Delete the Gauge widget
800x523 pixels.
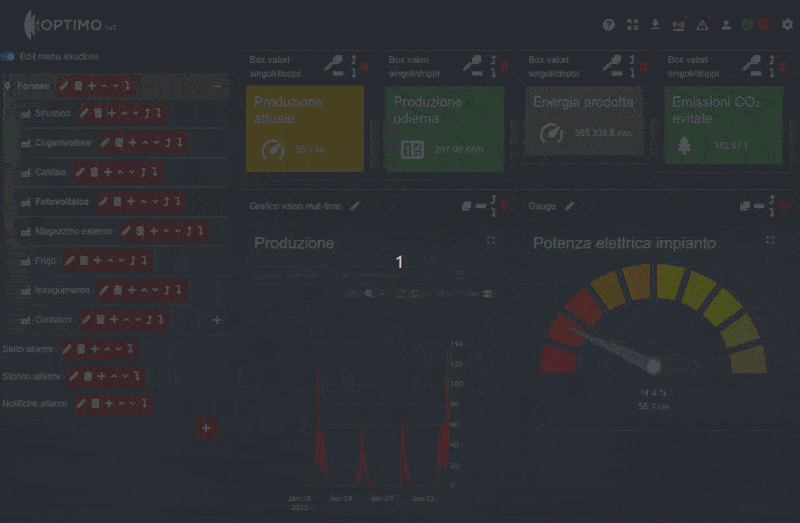pyautogui.click(x=783, y=206)
